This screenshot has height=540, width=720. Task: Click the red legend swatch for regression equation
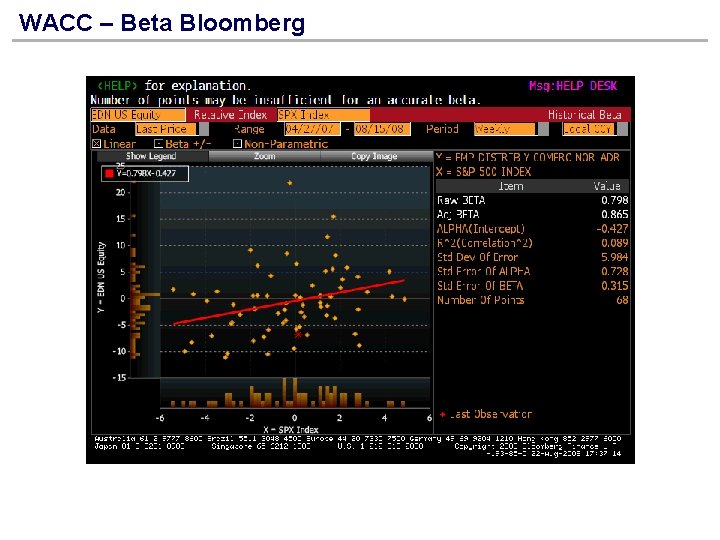pyautogui.click(x=109, y=174)
